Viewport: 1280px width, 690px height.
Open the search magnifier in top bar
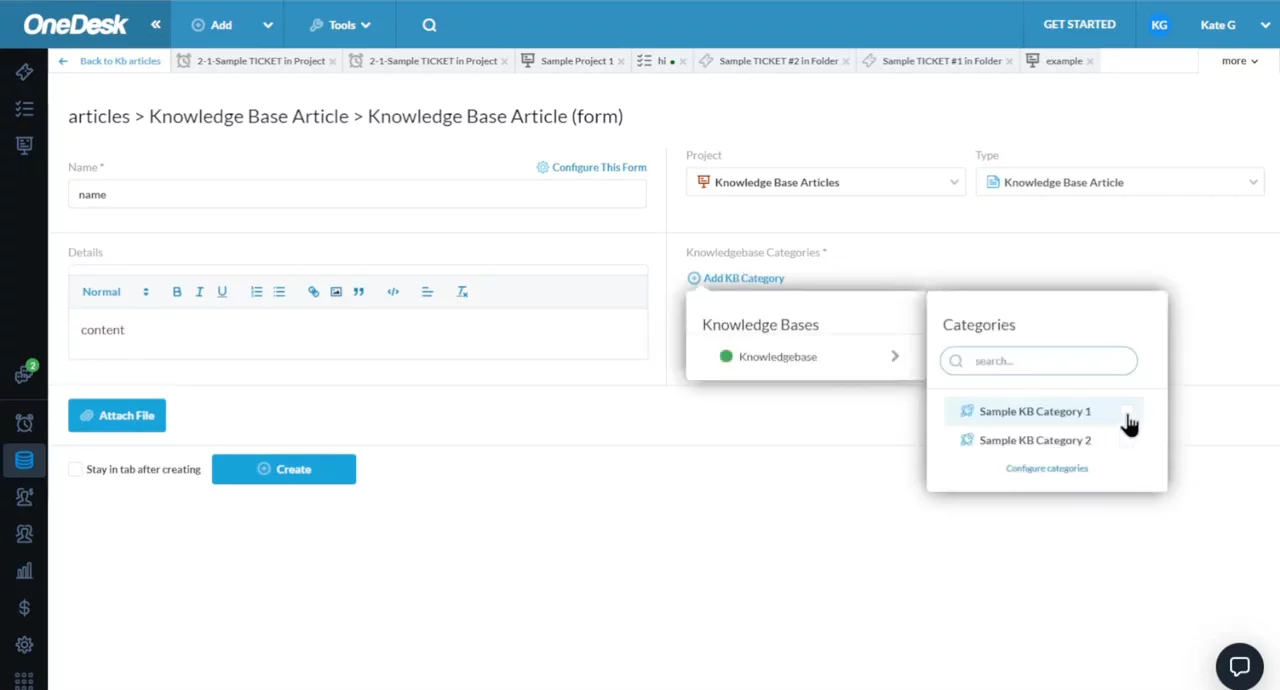tap(429, 25)
